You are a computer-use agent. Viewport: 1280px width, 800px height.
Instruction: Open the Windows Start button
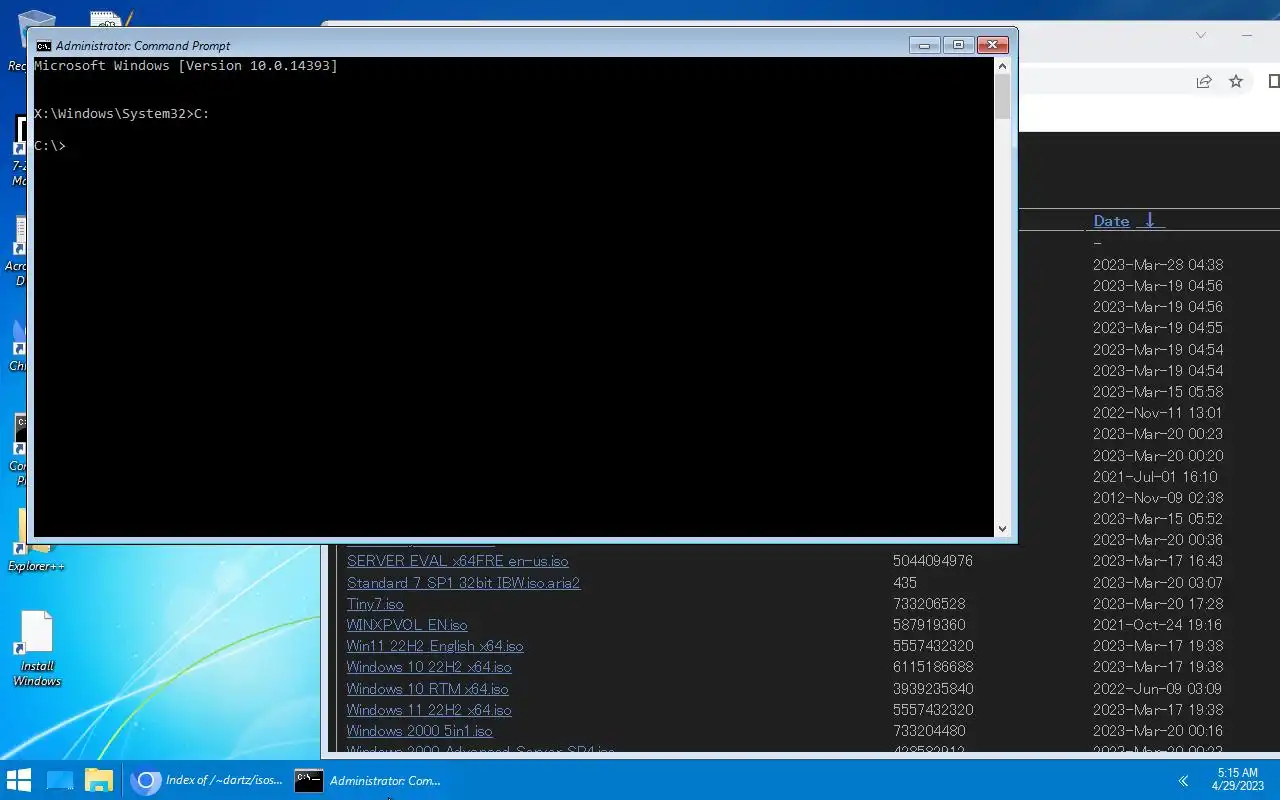pyautogui.click(x=19, y=780)
